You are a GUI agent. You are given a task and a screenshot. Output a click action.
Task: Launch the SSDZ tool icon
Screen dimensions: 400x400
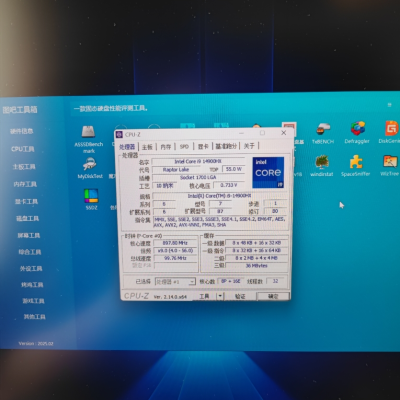(91, 196)
